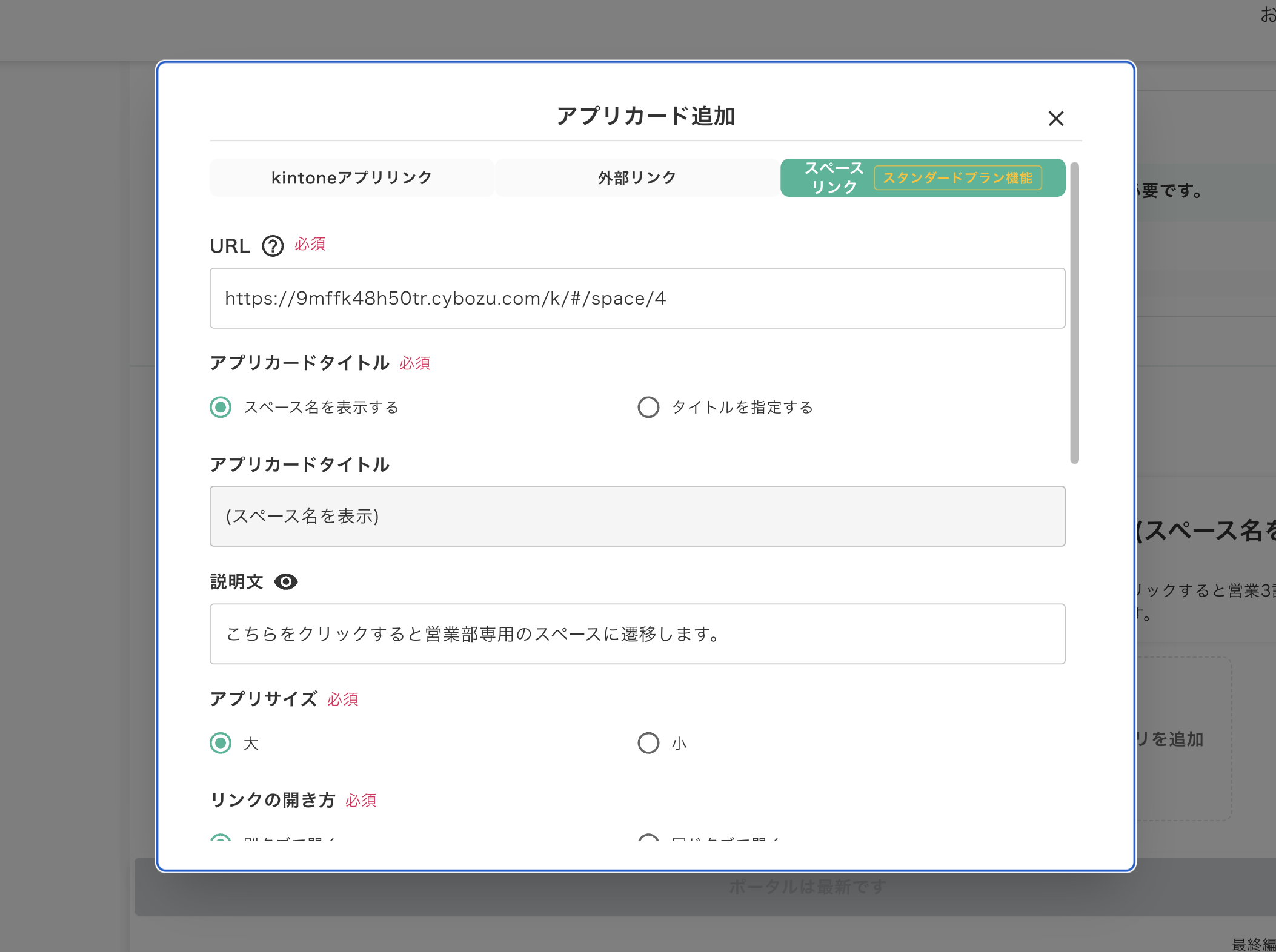Screen dimensions: 1276x952
Task: Open the URL help question mark tooltip
Action: tap(273, 246)
